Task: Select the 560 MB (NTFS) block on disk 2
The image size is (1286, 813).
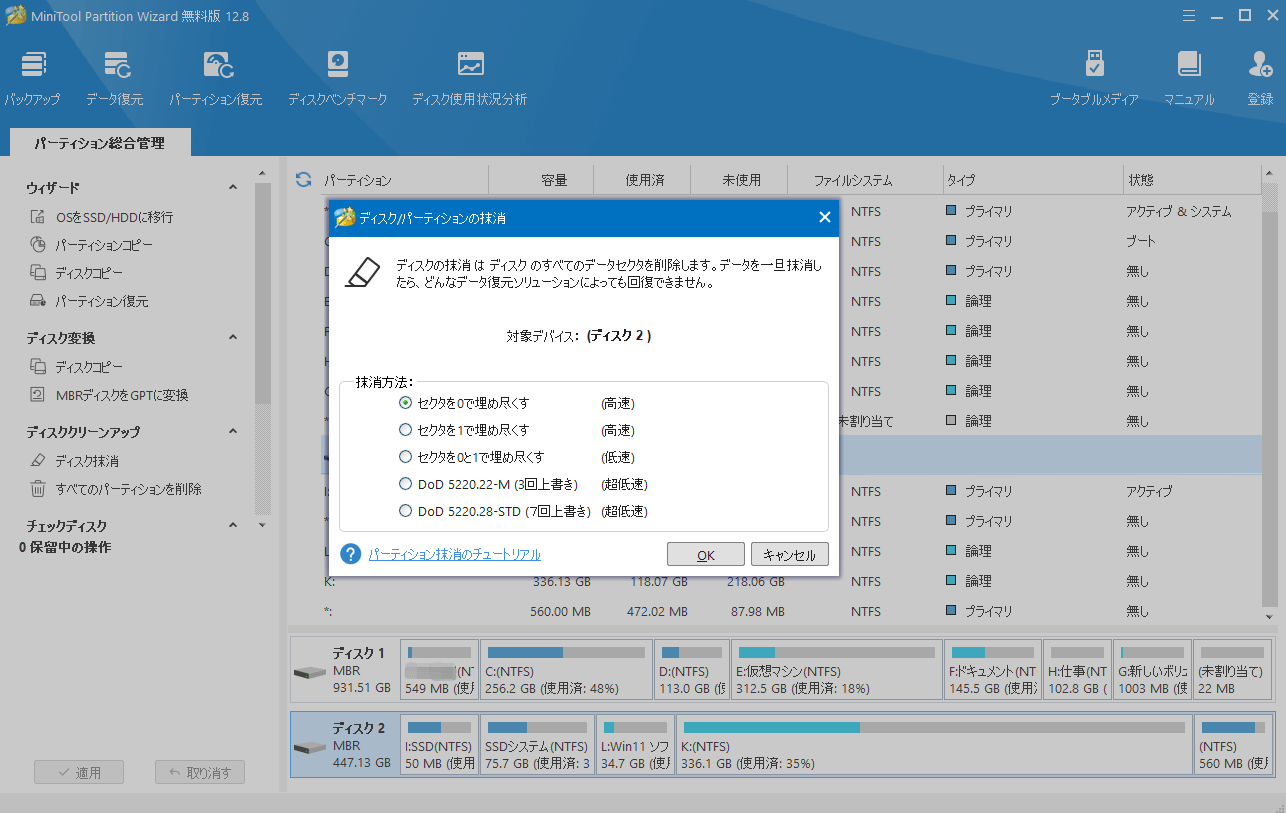Action: (1234, 745)
